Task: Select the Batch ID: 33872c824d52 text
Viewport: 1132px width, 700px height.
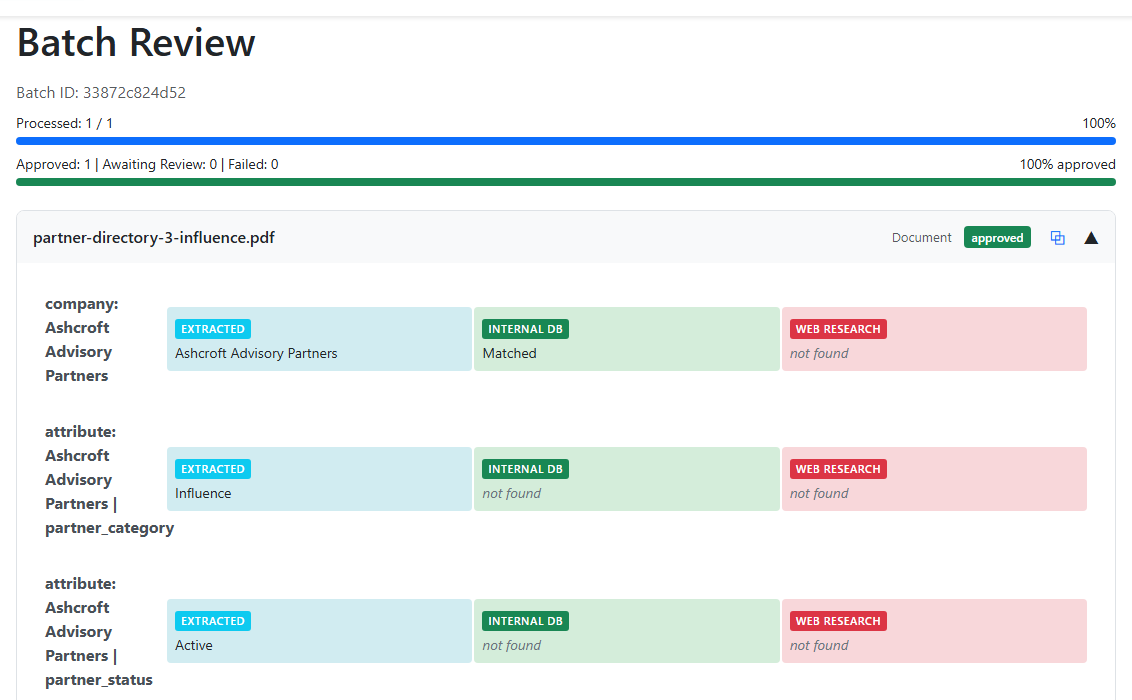Action: click(x=101, y=92)
